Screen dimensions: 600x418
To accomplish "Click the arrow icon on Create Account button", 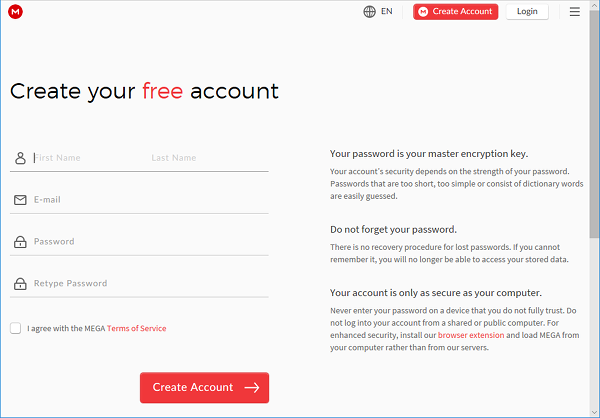I will 252,387.
